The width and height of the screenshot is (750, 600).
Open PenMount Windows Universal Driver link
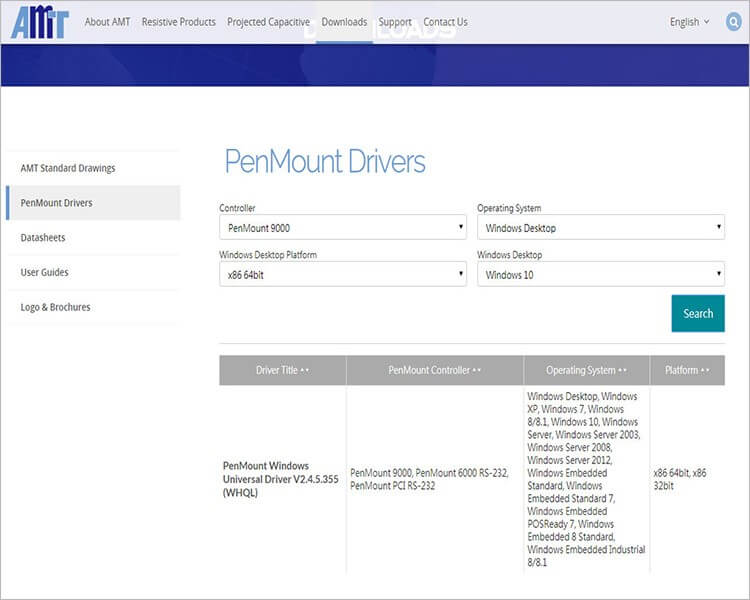(280, 479)
